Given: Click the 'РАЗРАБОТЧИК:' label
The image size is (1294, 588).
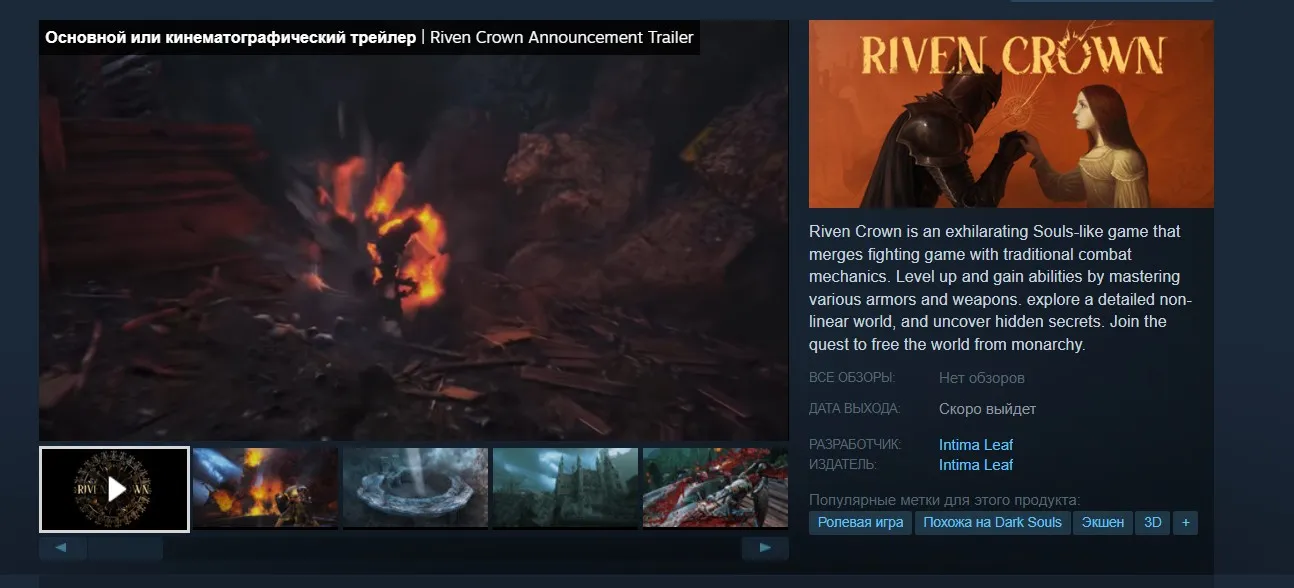Looking at the screenshot, I should point(855,444).
